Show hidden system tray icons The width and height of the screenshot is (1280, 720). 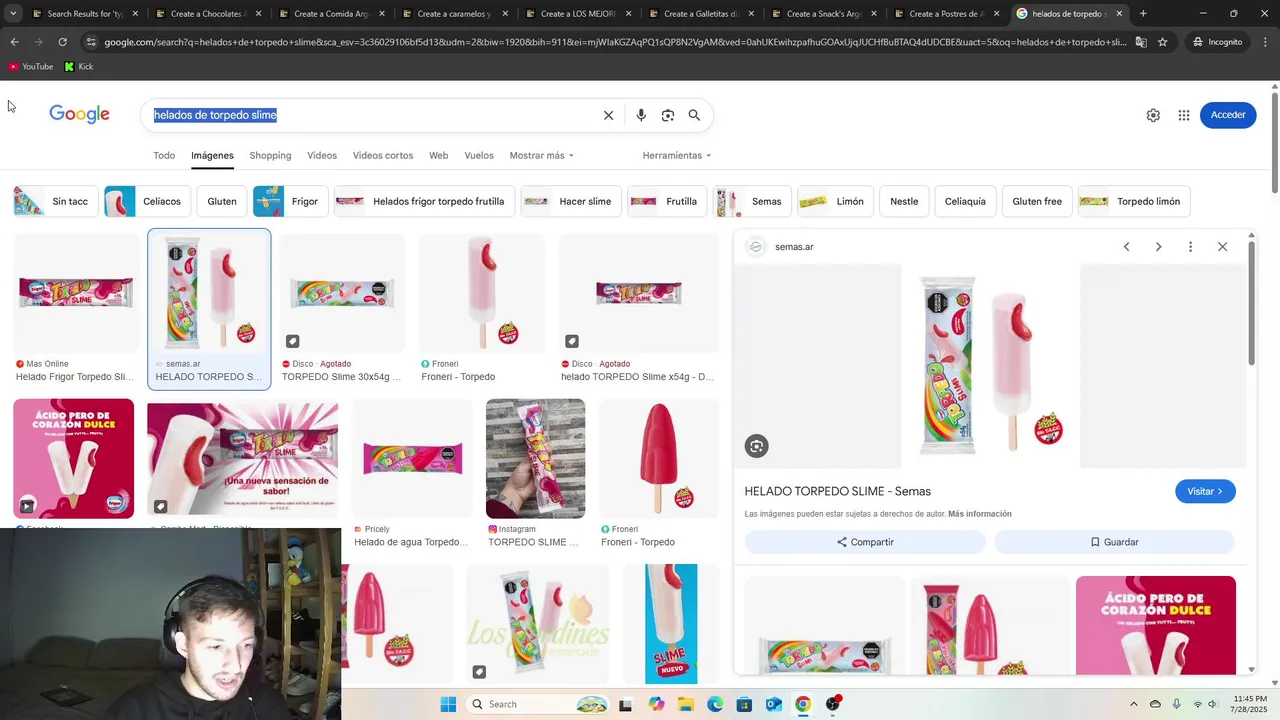click(1133, 704)
